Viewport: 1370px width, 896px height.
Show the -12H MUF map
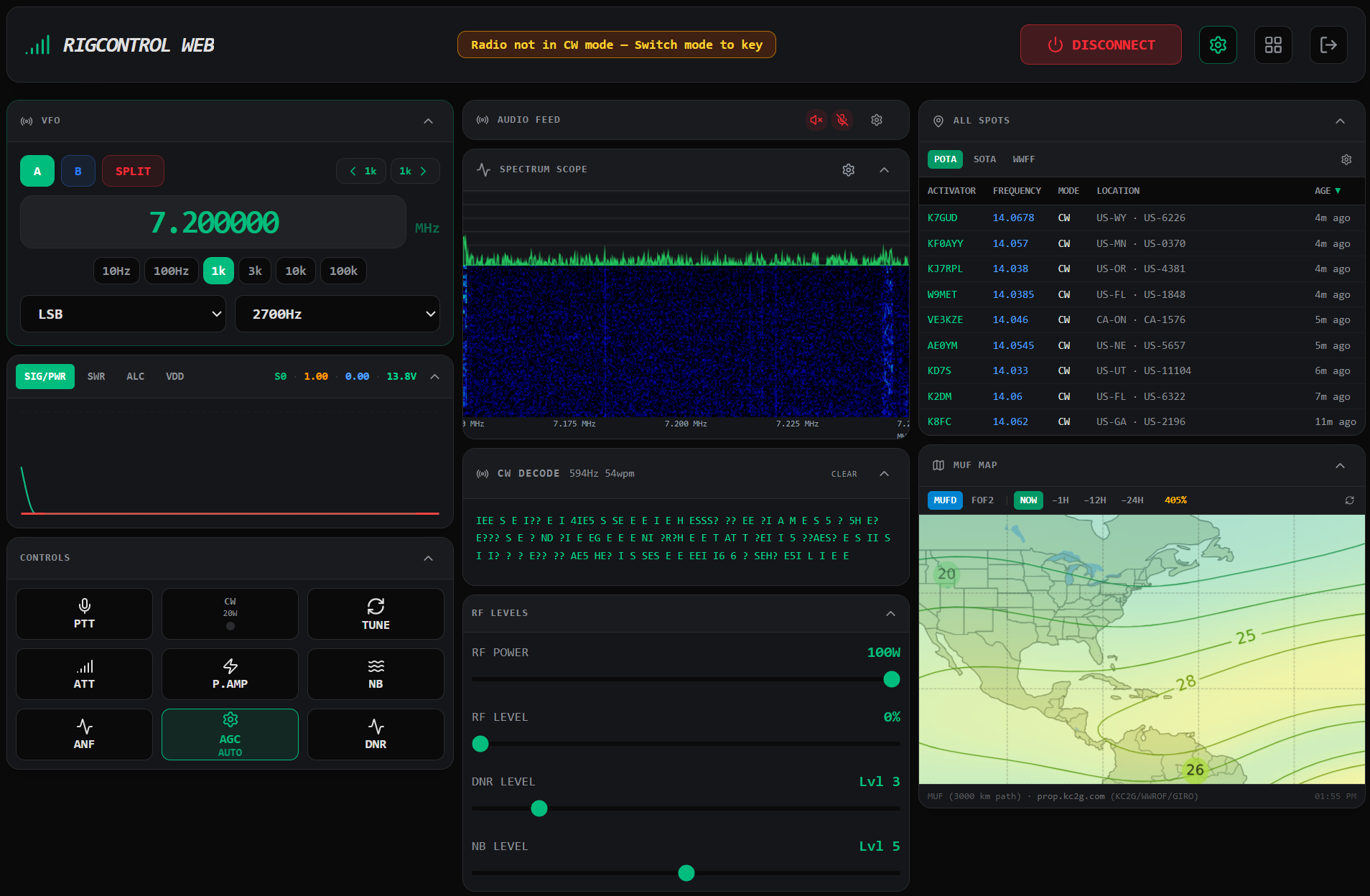point(1094,500)
